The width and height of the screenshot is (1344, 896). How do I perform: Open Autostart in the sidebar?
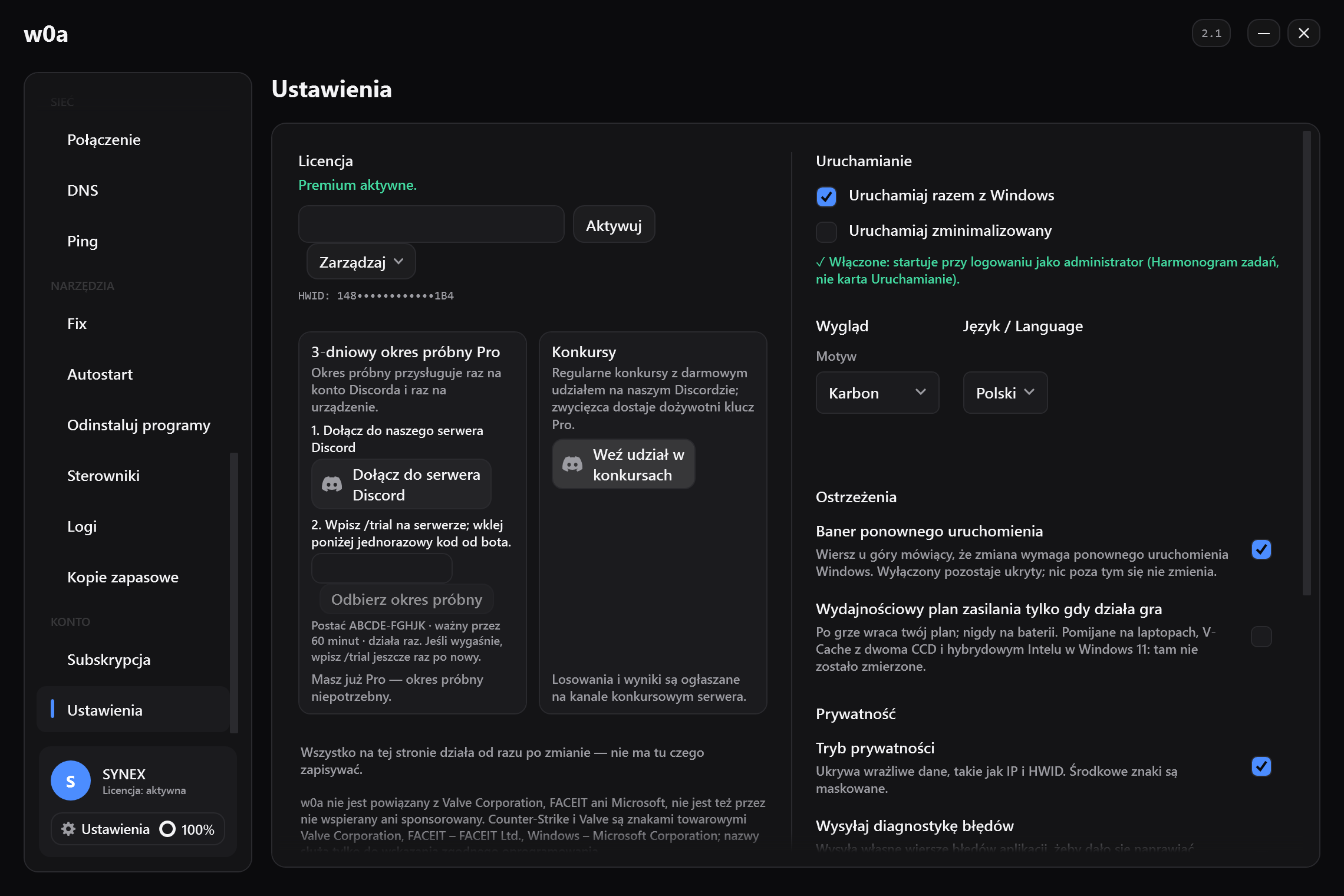click(133, 374)
